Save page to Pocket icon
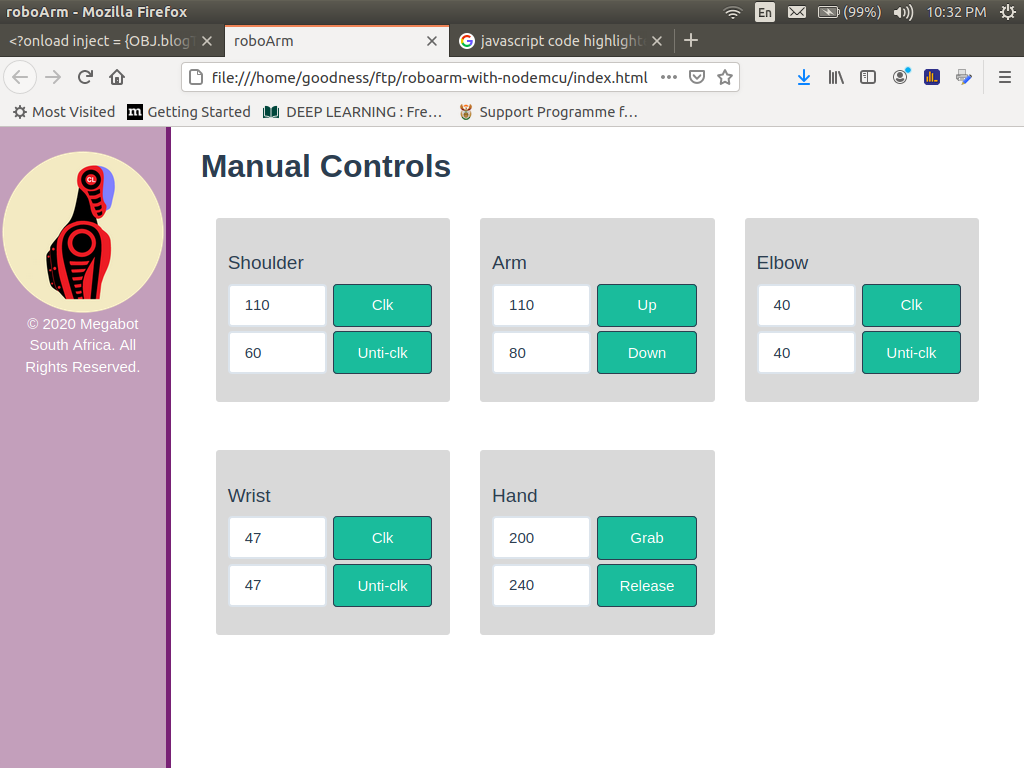 (x=698, y=77)
